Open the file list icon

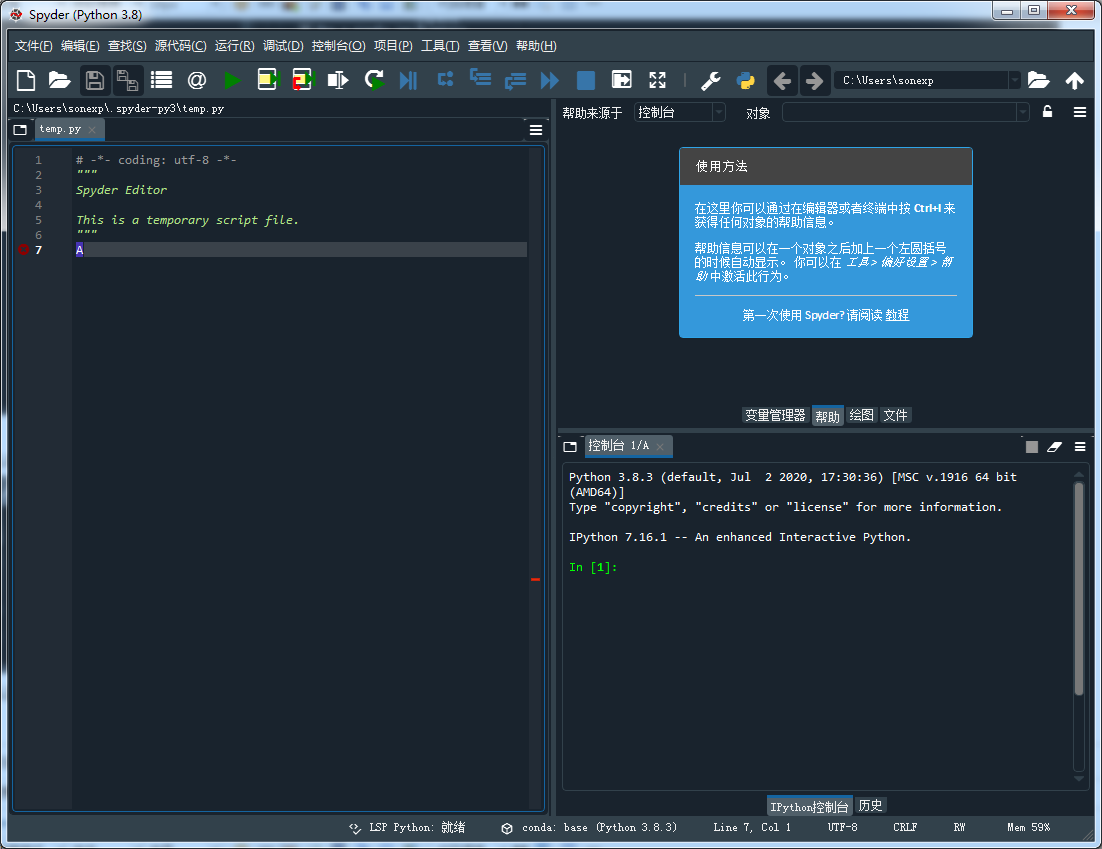(x=162, y=80)
